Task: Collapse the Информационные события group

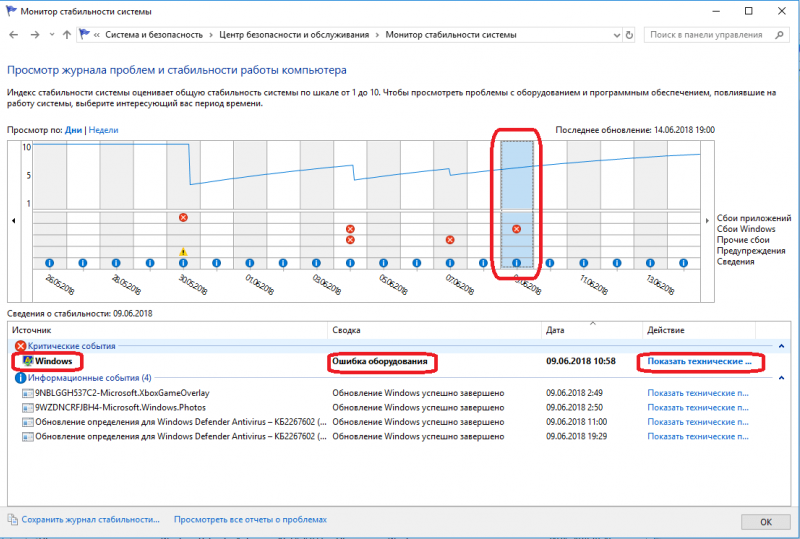Action: (781, 378)
